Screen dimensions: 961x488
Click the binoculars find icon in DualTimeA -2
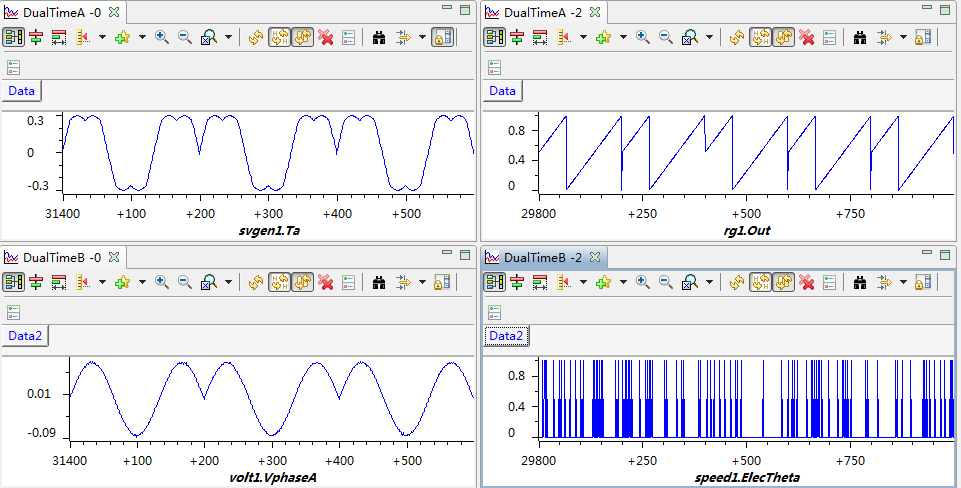pos(859,37)
